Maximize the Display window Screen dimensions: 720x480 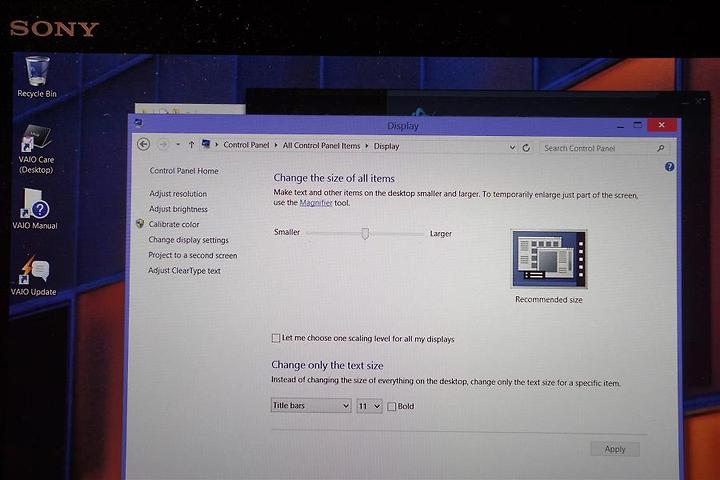coord(638,125)
